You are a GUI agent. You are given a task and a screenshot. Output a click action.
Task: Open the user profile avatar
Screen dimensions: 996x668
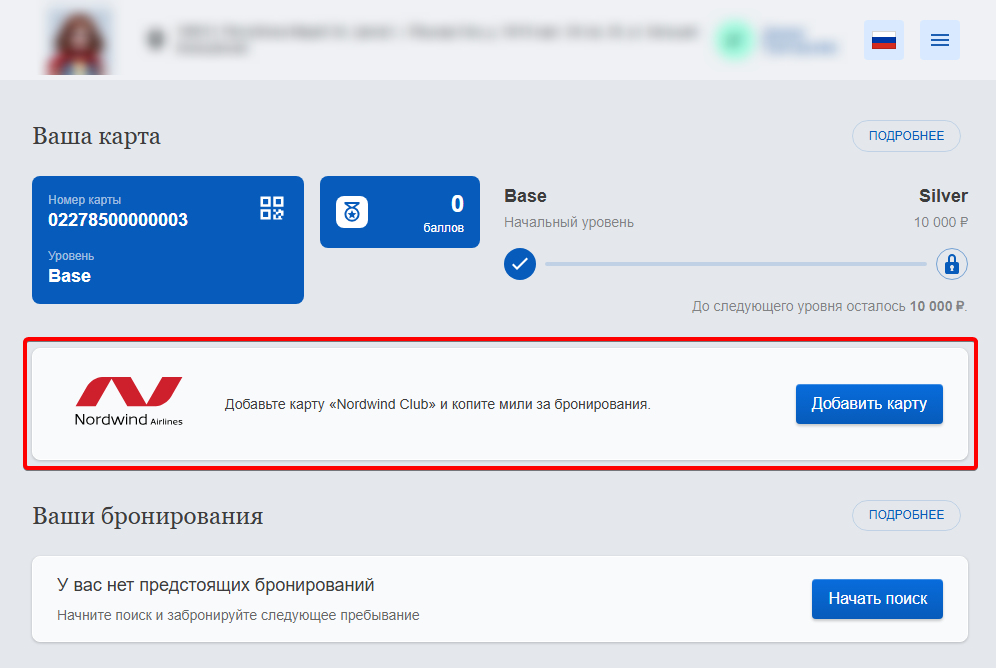tap(78, 41)
